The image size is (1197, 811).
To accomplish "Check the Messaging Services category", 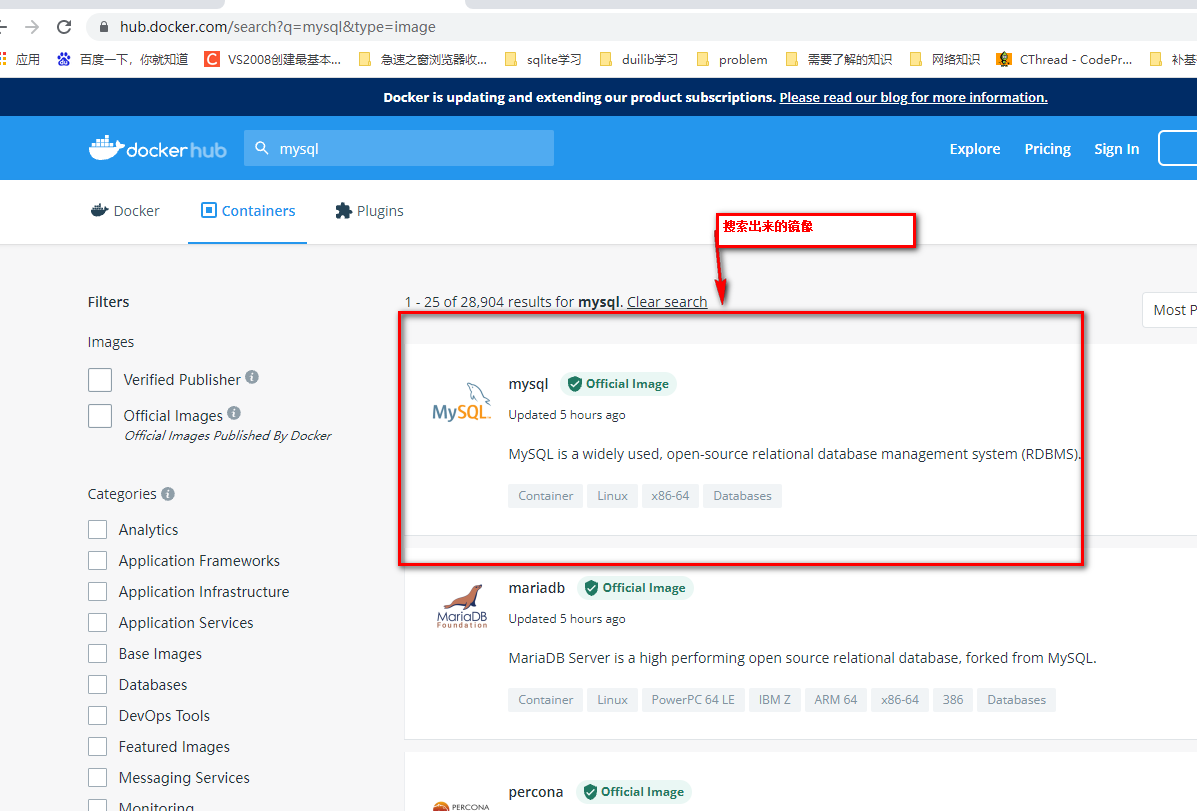I will click(x=98, y=777).
